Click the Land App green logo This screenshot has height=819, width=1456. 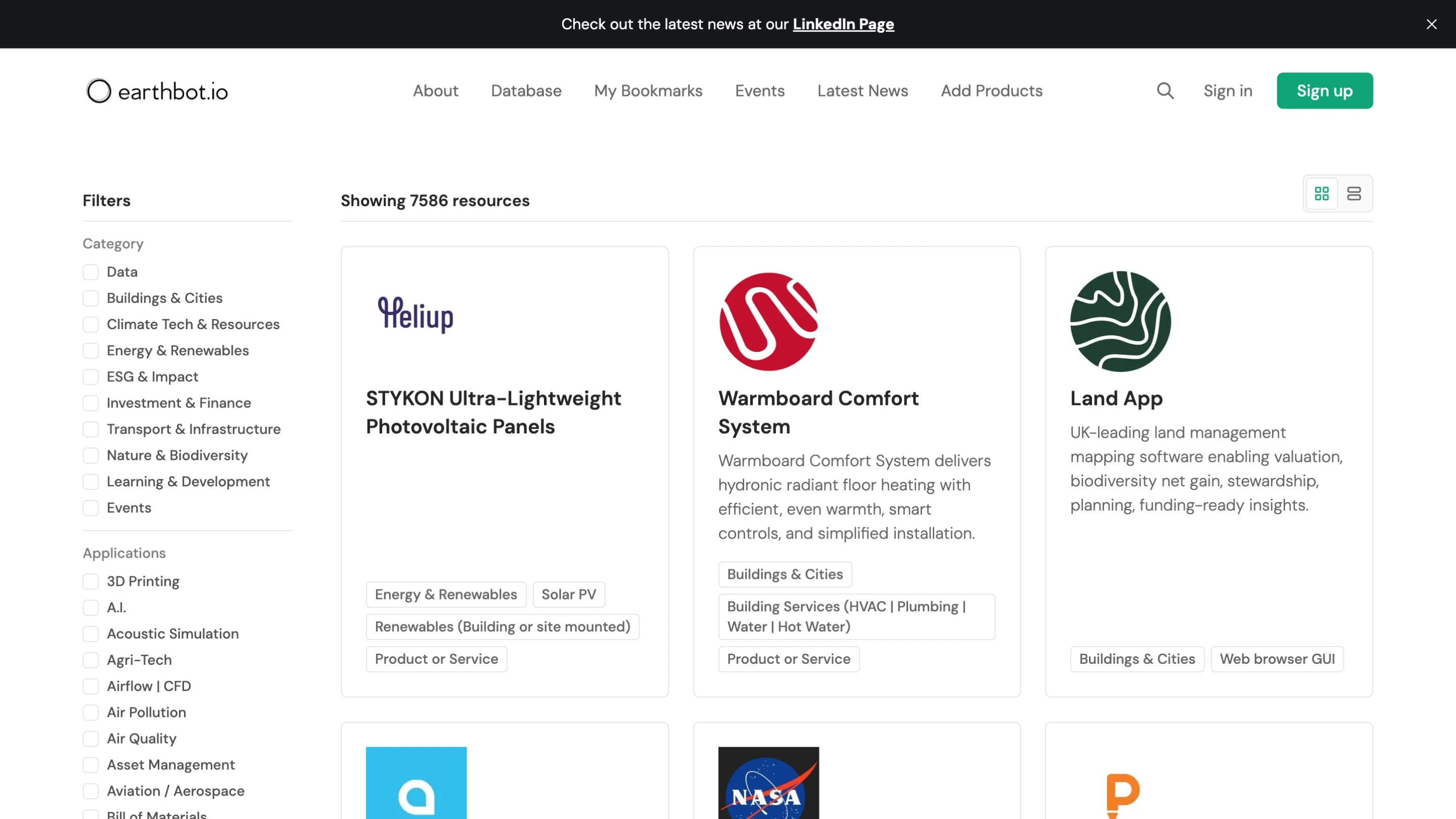1120,322
